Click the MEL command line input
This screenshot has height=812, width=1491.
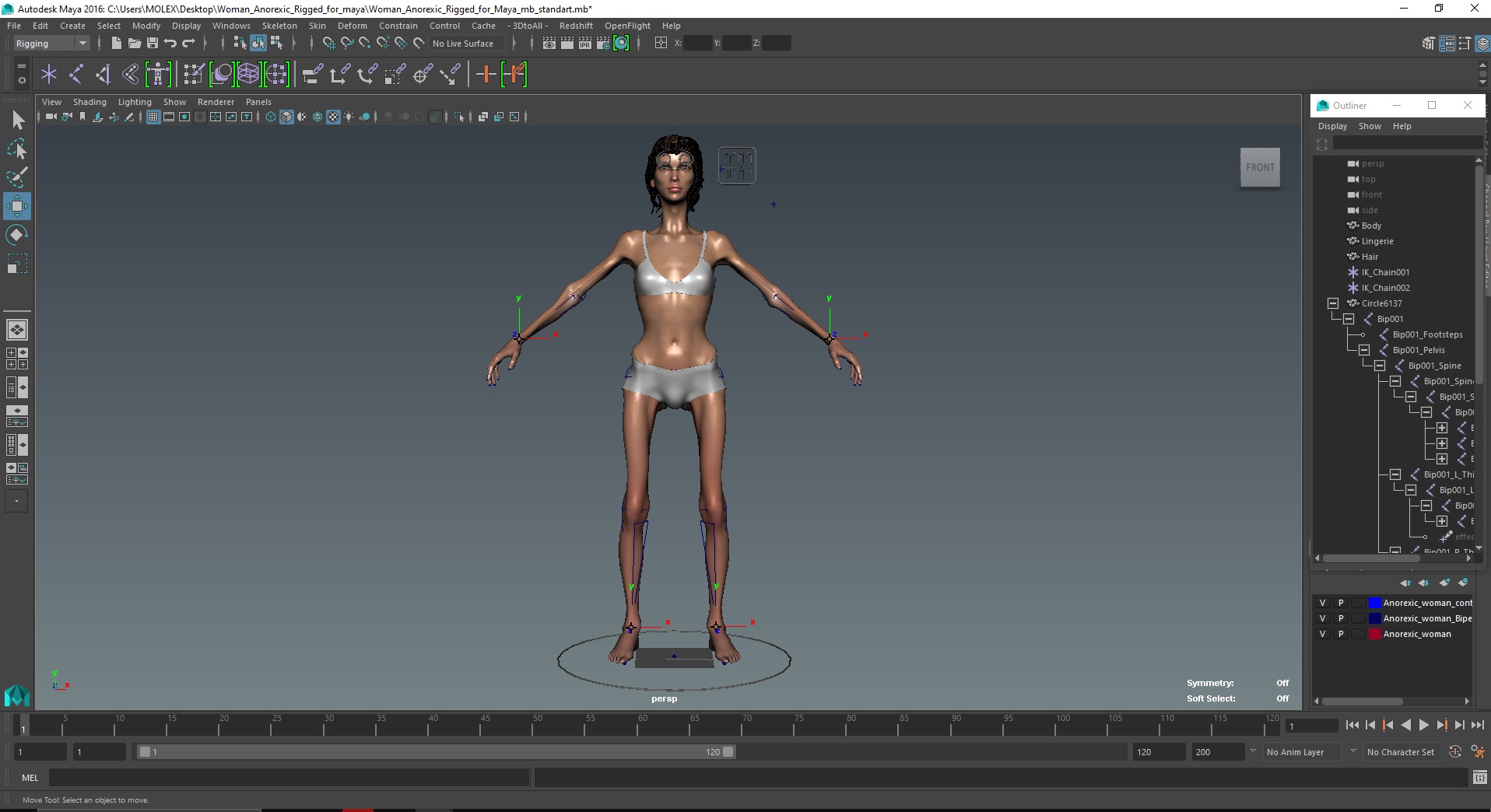(x=289, y=778)
